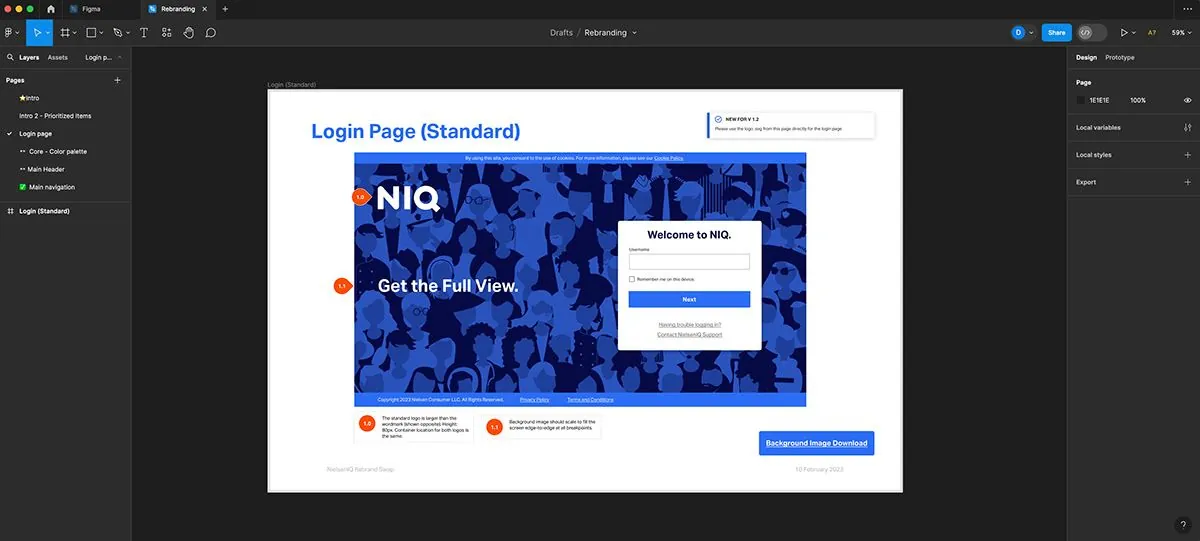
Task: Open the Resources components tool
Action: 166,32
